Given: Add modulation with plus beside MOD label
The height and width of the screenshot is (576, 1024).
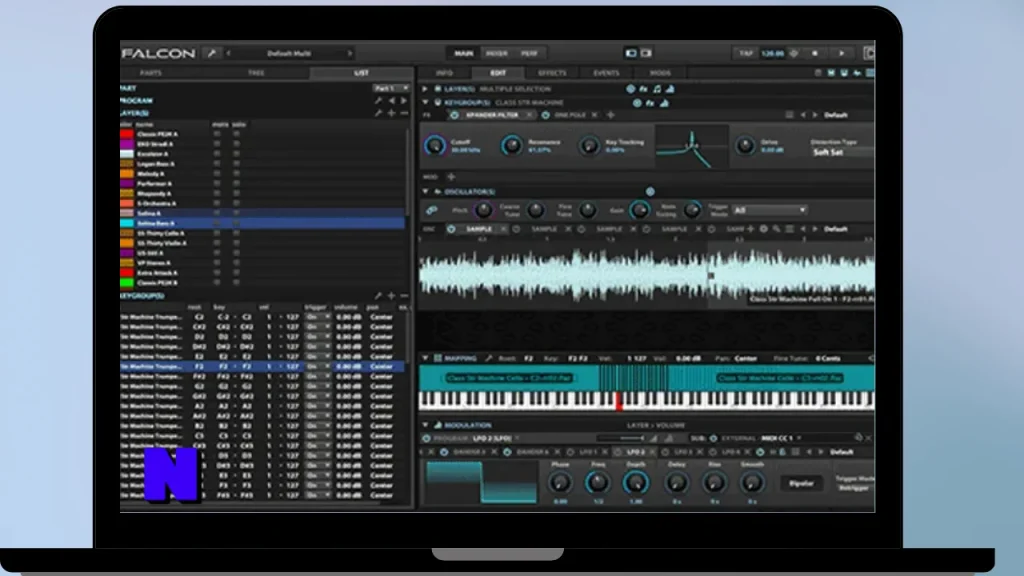Looking at the screenshot, I should pyautogui.click(x=451, y=176).
